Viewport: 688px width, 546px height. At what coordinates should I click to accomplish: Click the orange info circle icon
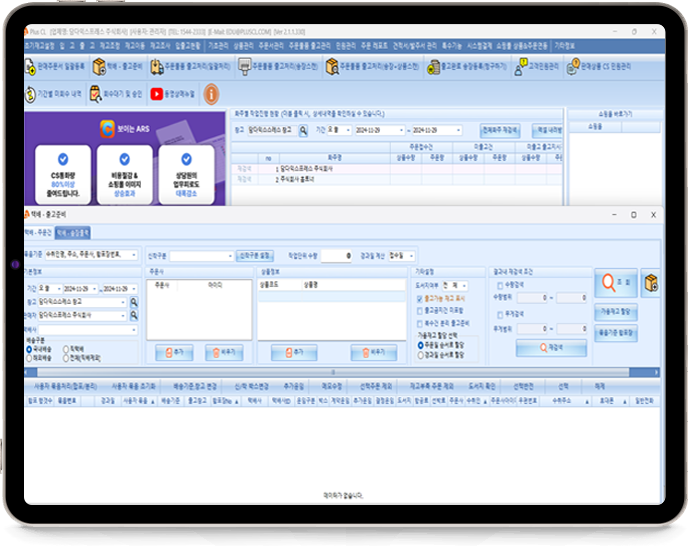coord(211,94)
